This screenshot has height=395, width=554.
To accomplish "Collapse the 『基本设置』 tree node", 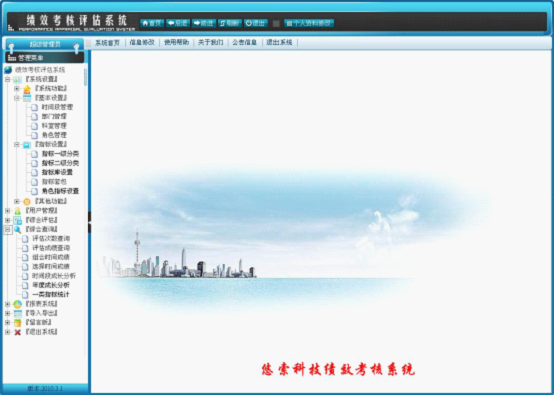I will [x=17, y=98].
